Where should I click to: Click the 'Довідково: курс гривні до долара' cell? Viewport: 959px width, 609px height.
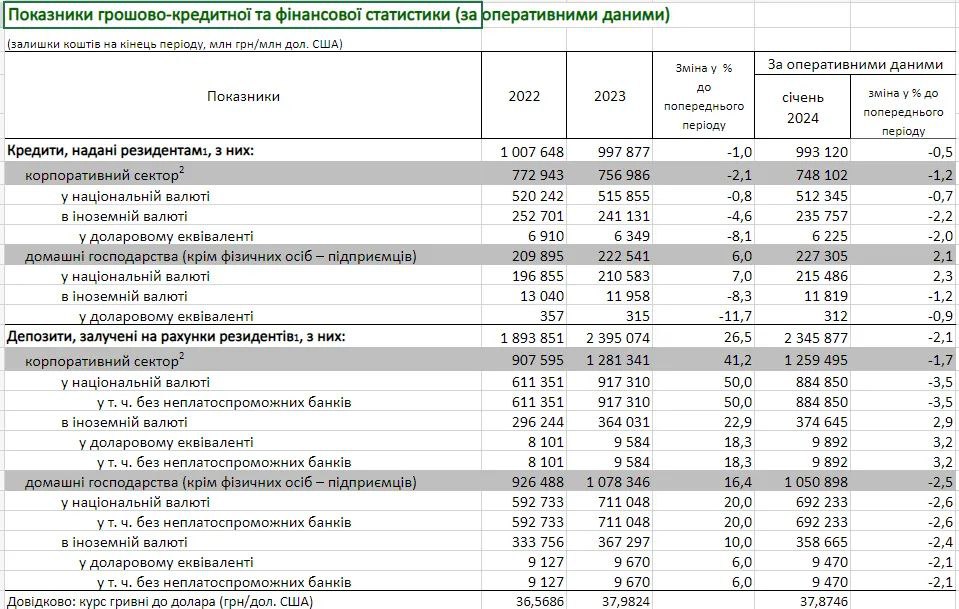(x=160, y=600)
